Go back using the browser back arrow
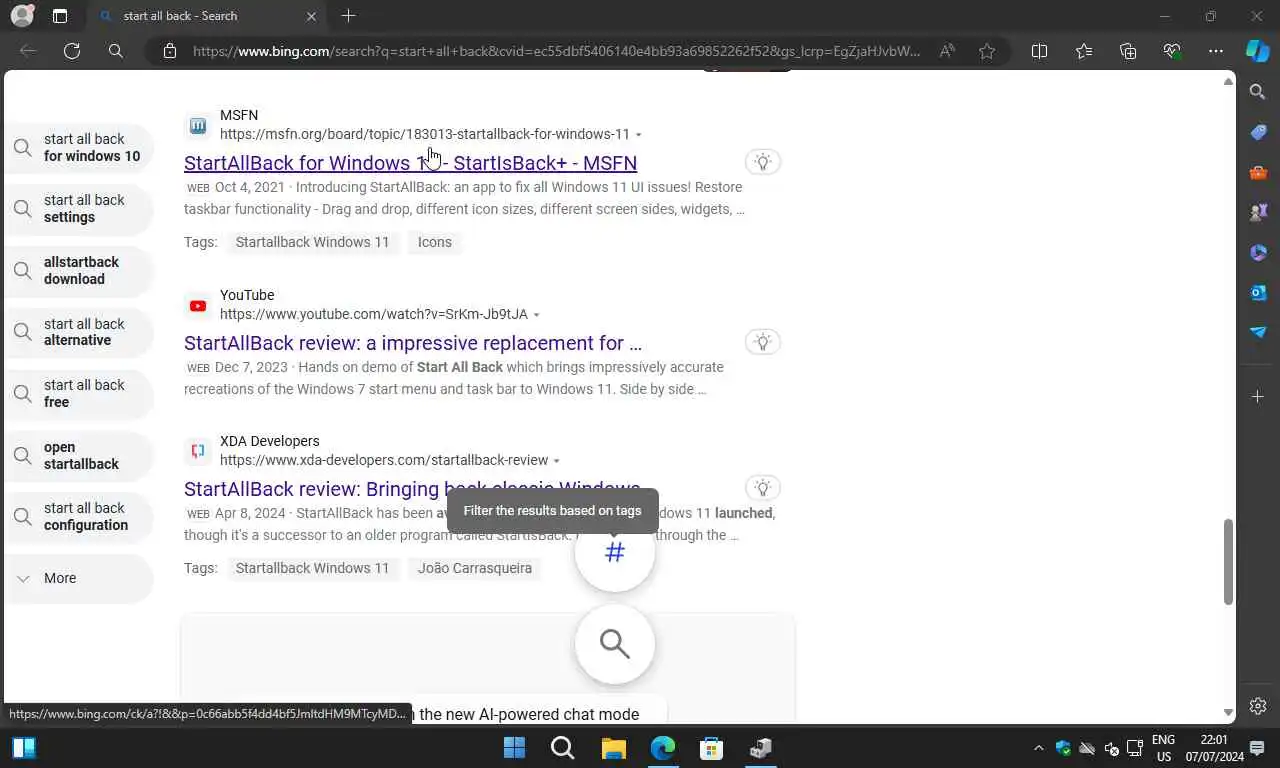The image size is (1280, 768). click(x=28, y=51)
